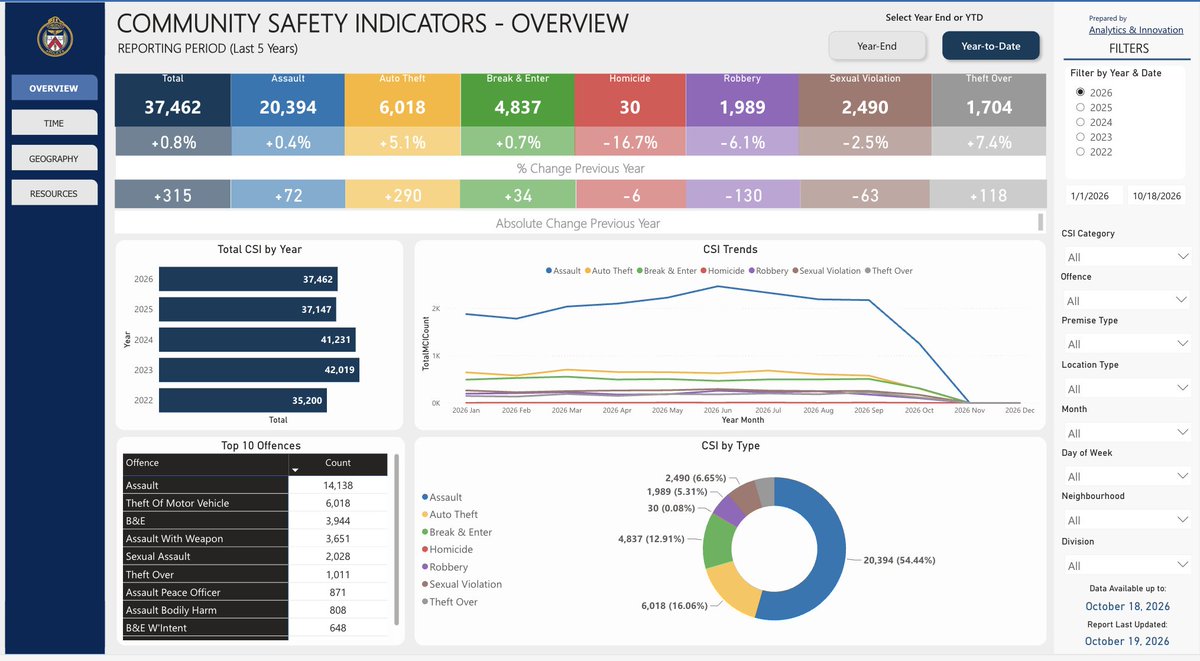Image resolution: width=1200 pixels, height=661 pixels.
Task: Click the October 18, 2026 data date
Action: (x=1127, y=606)
